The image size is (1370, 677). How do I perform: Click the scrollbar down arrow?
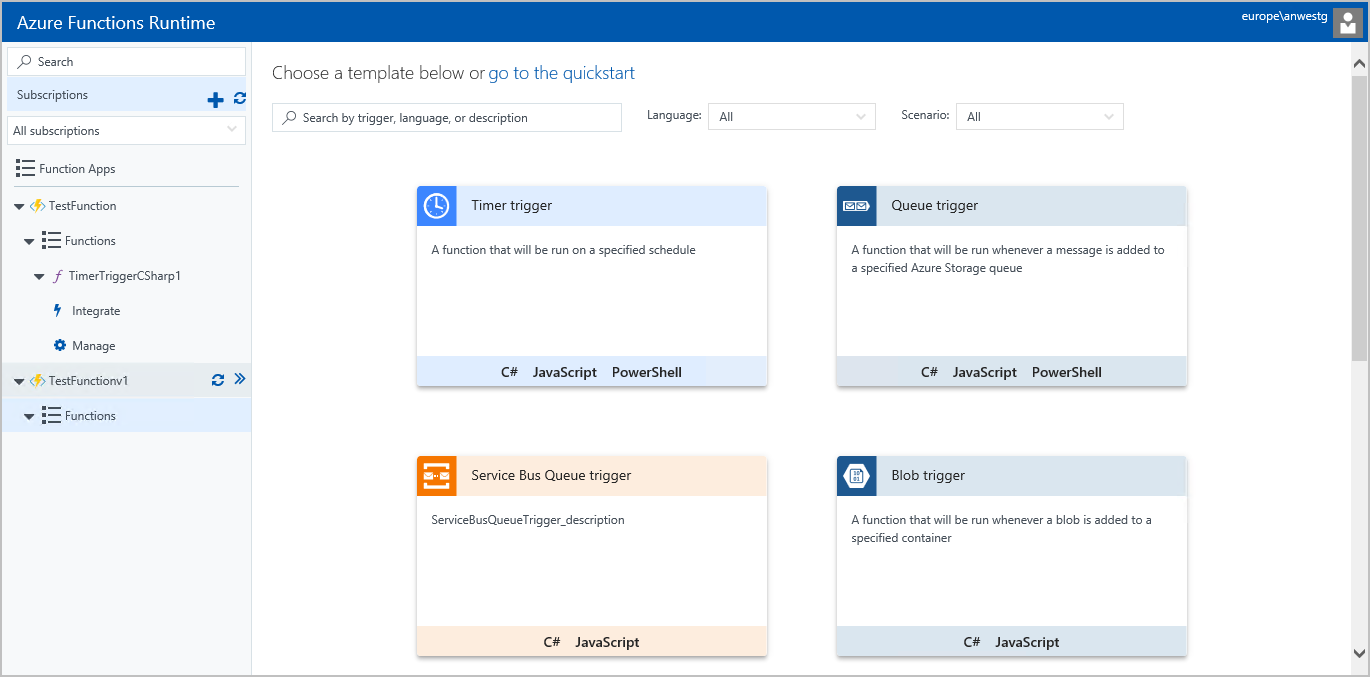(1359, 653)
